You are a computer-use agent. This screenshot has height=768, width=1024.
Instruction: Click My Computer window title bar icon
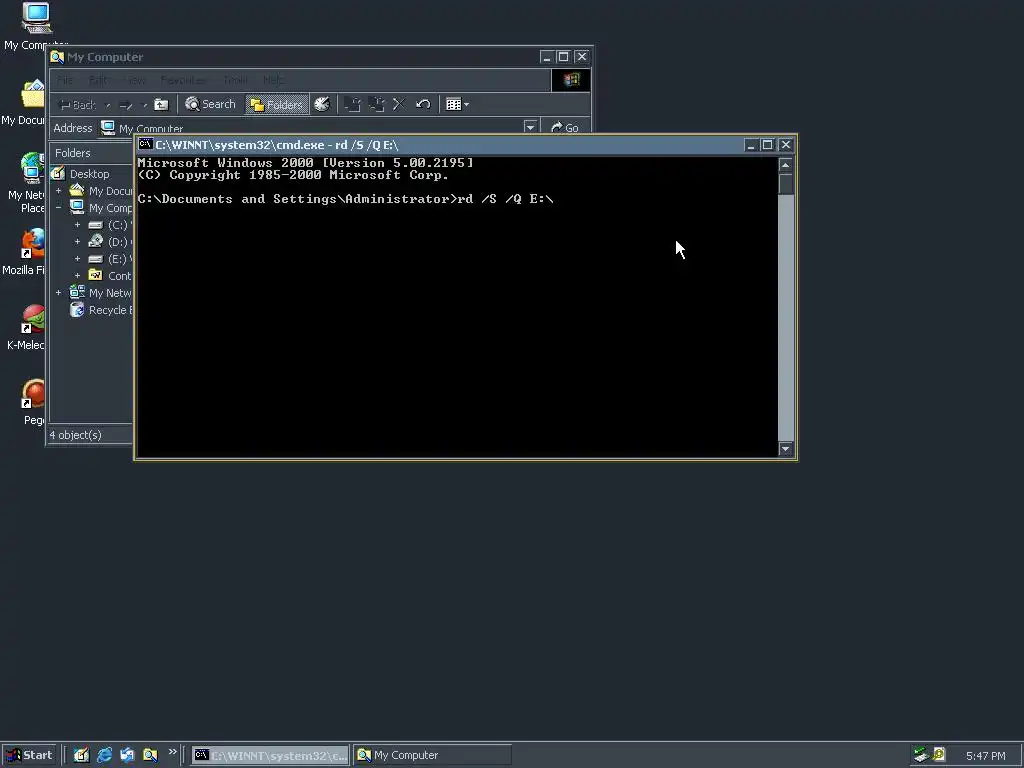57,57
